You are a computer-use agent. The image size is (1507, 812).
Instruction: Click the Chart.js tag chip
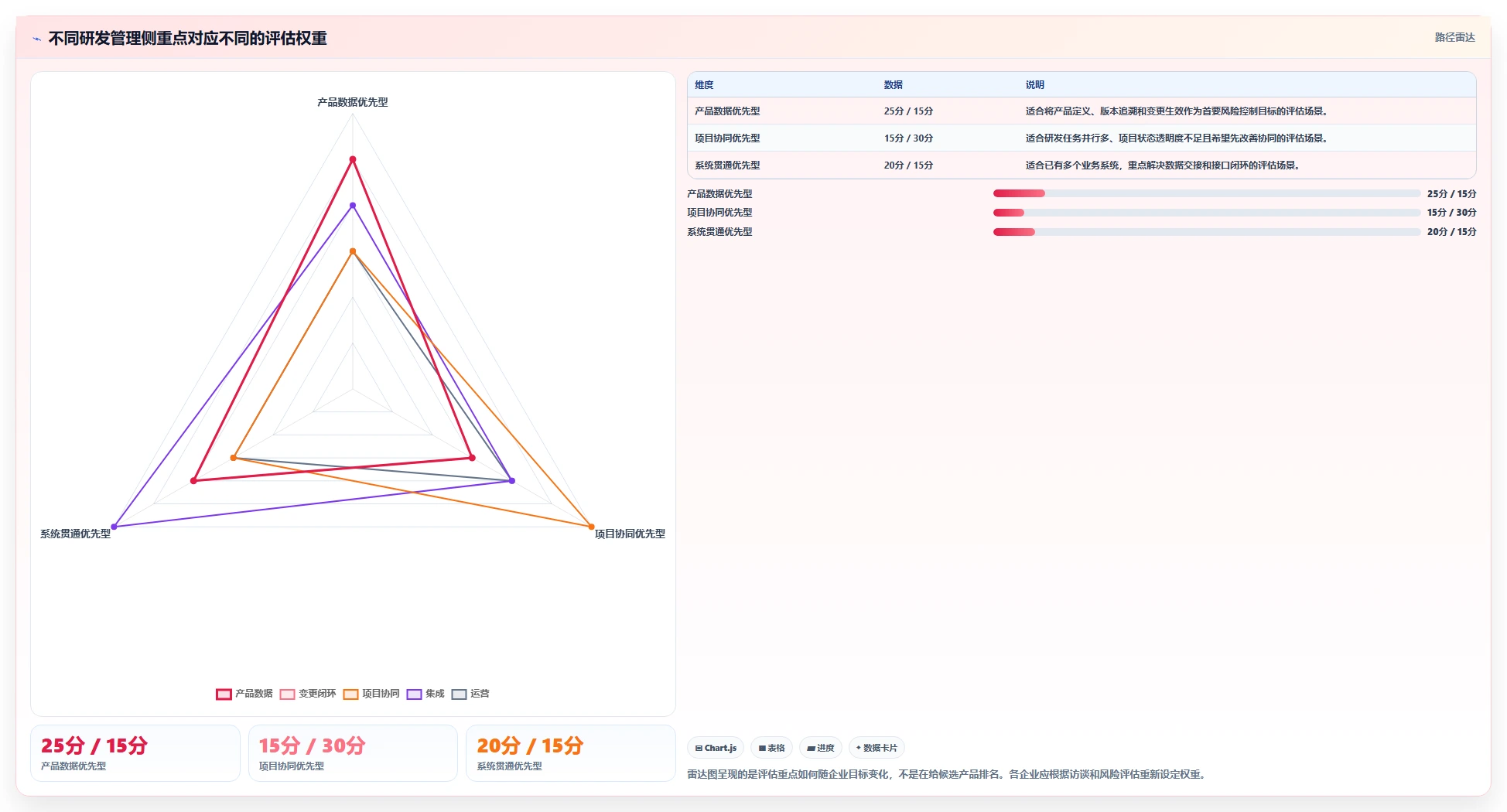coord(716,748)
